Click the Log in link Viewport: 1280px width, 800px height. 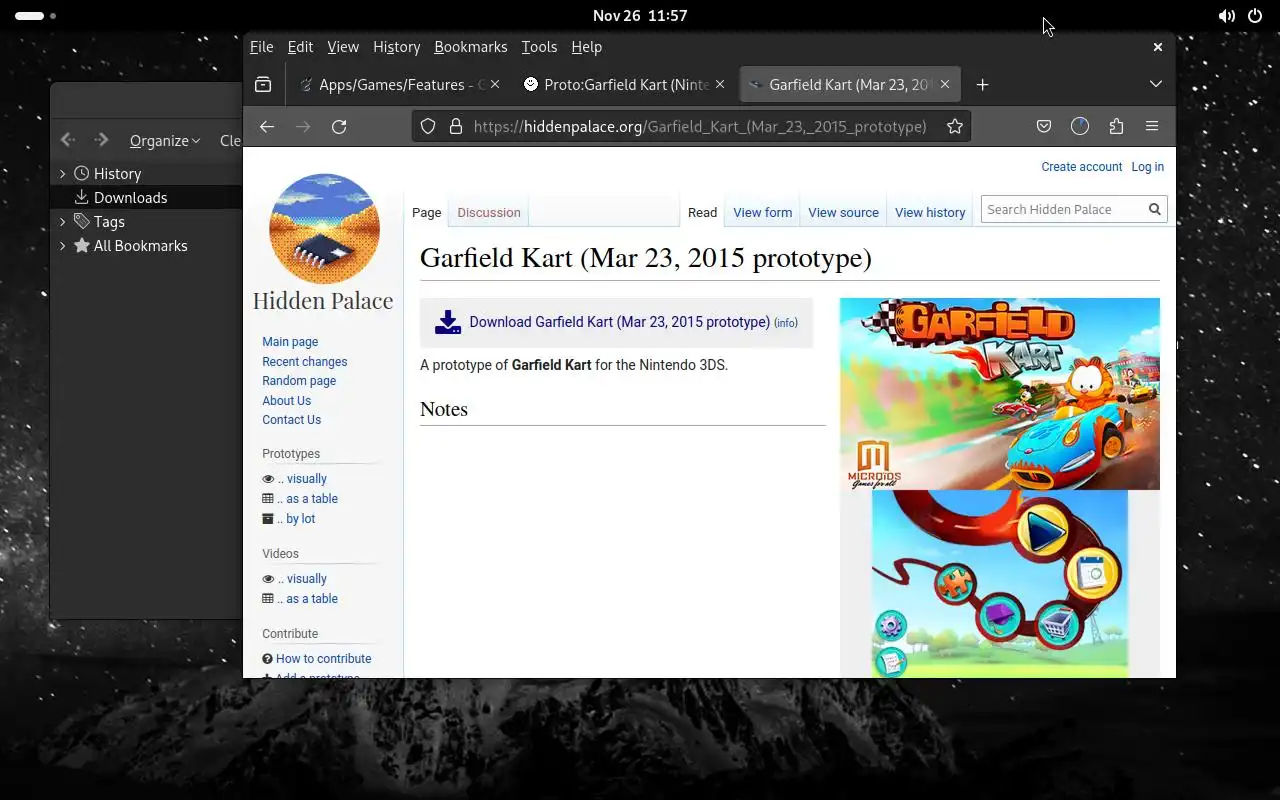pos(1148,167)
